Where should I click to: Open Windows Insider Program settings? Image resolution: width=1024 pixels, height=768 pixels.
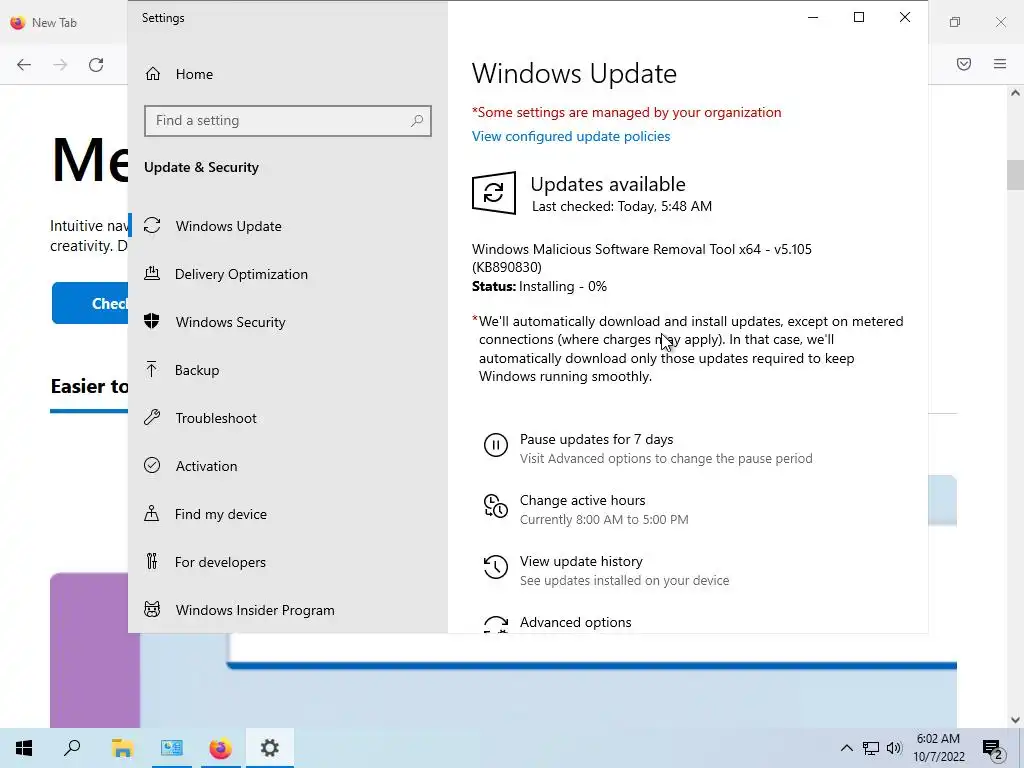click(255, 610)
